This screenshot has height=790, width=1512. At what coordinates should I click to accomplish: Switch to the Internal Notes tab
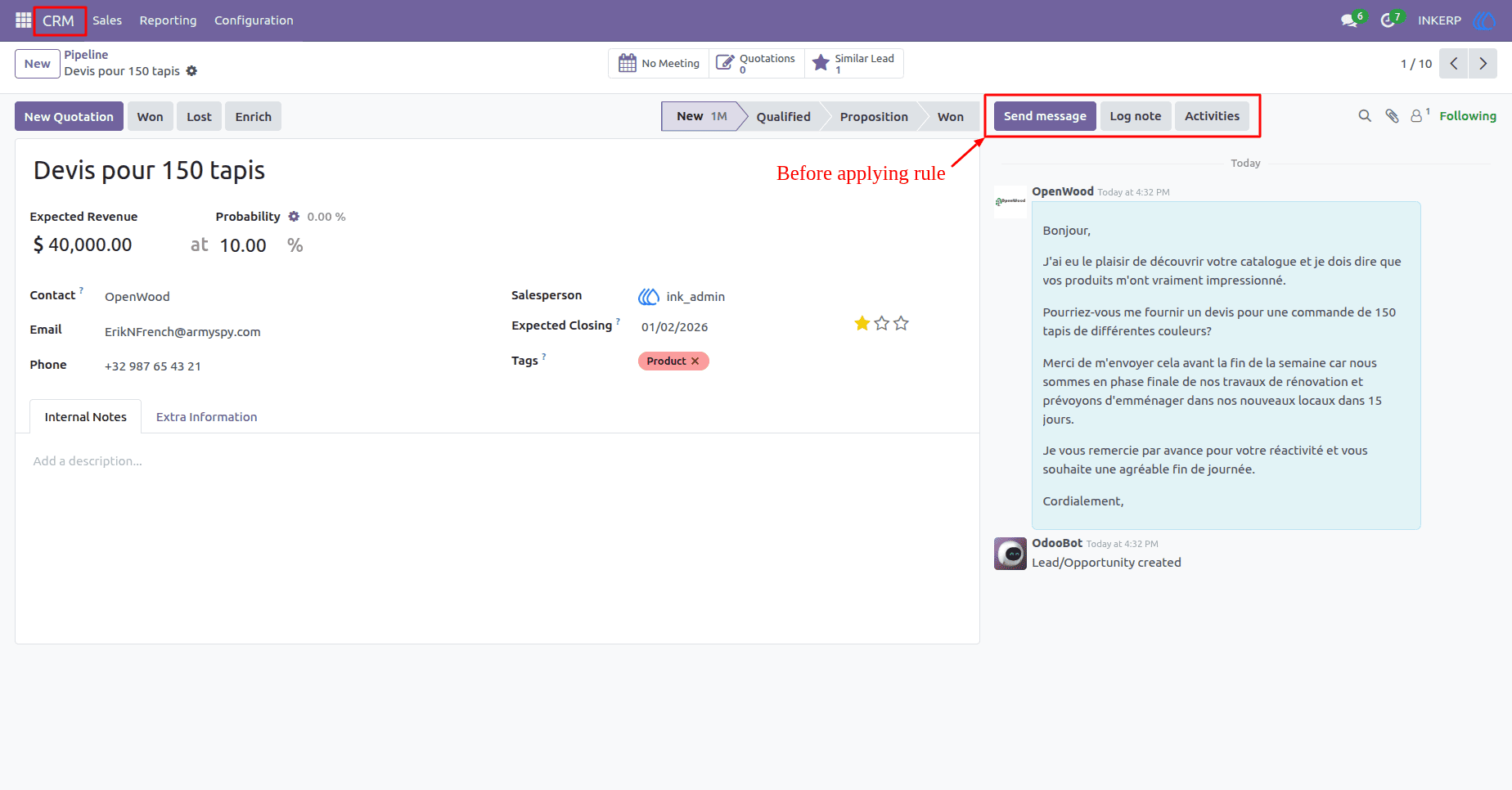[x=86, y=417]
